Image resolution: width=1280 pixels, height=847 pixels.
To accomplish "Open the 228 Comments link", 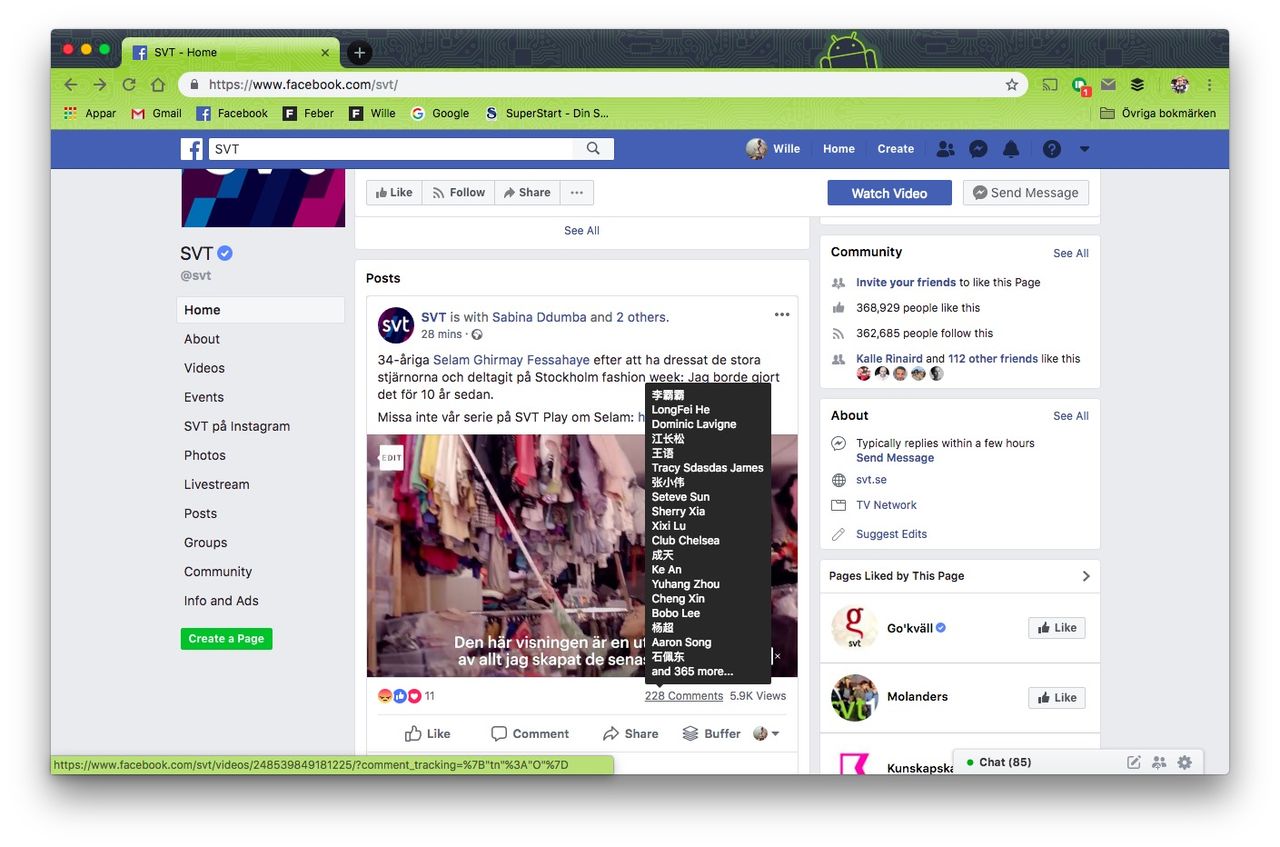I will (x=684, y=696).
